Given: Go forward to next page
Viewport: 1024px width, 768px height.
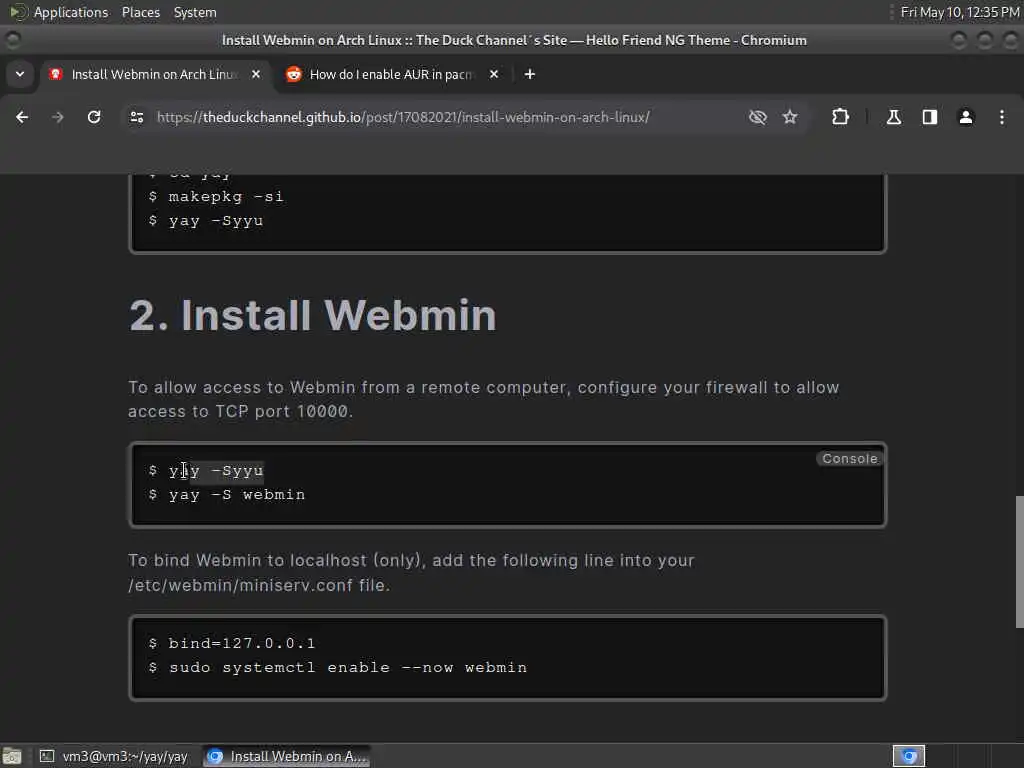Looking at the screenshot, I should coord(58,117).
